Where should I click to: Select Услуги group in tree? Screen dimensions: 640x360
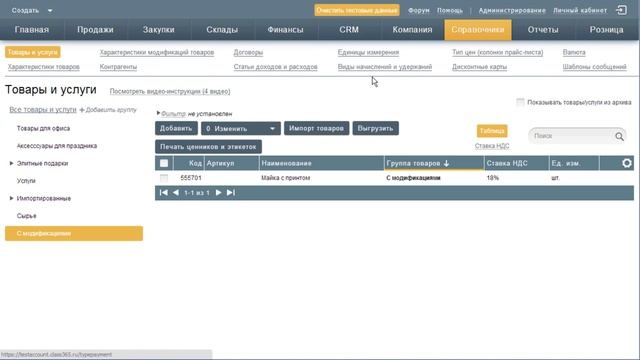click(26, 181)
